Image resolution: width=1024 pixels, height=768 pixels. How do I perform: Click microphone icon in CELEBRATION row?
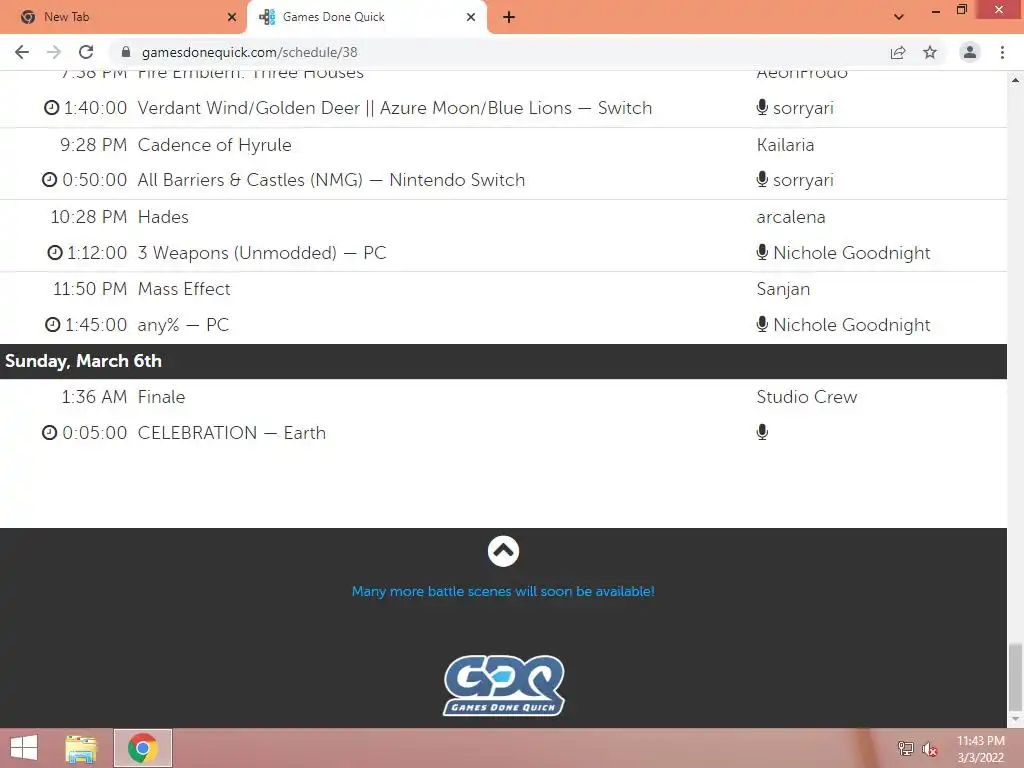[761, 432]
